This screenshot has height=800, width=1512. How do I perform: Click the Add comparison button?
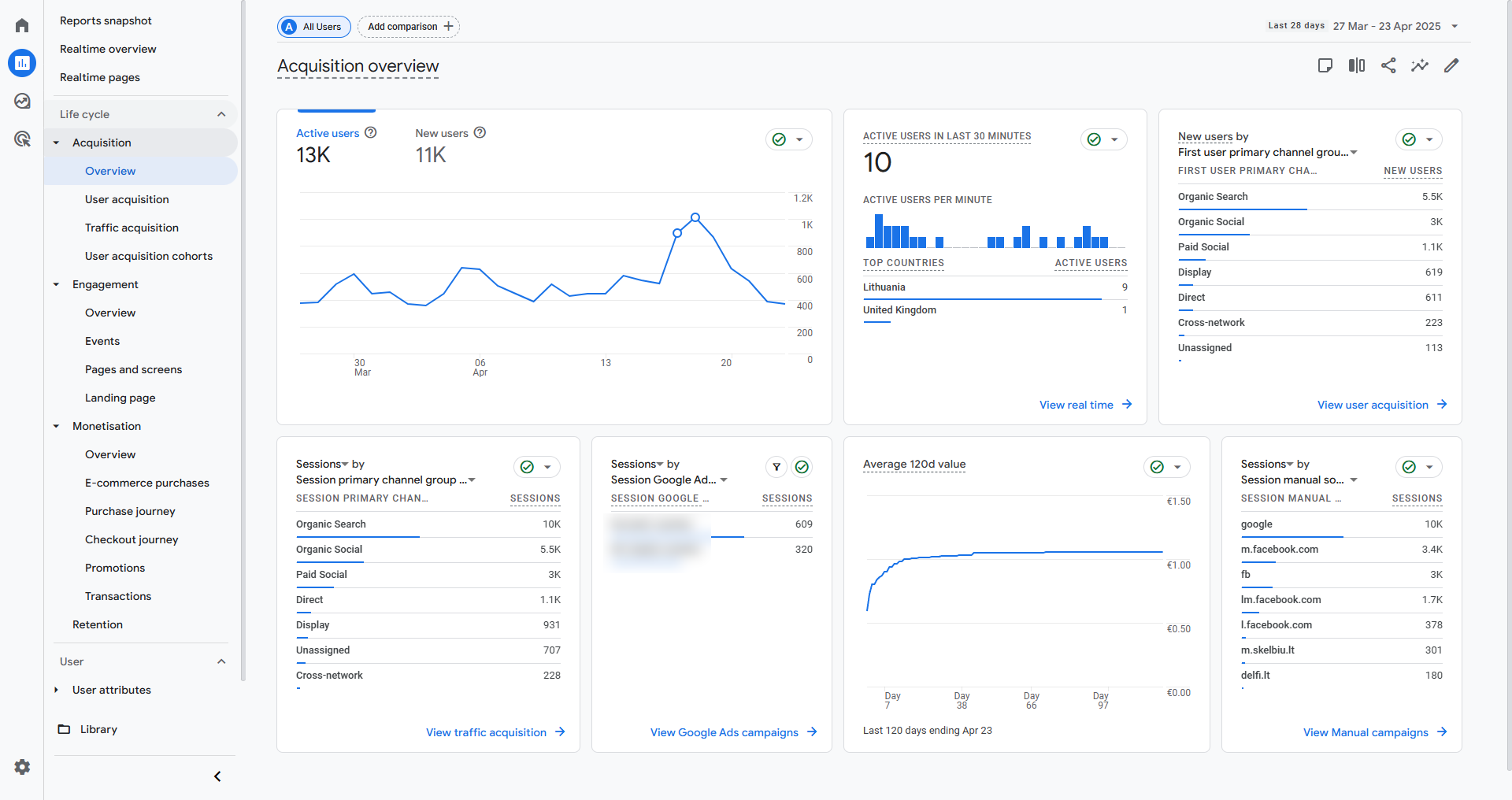(409, 27)
